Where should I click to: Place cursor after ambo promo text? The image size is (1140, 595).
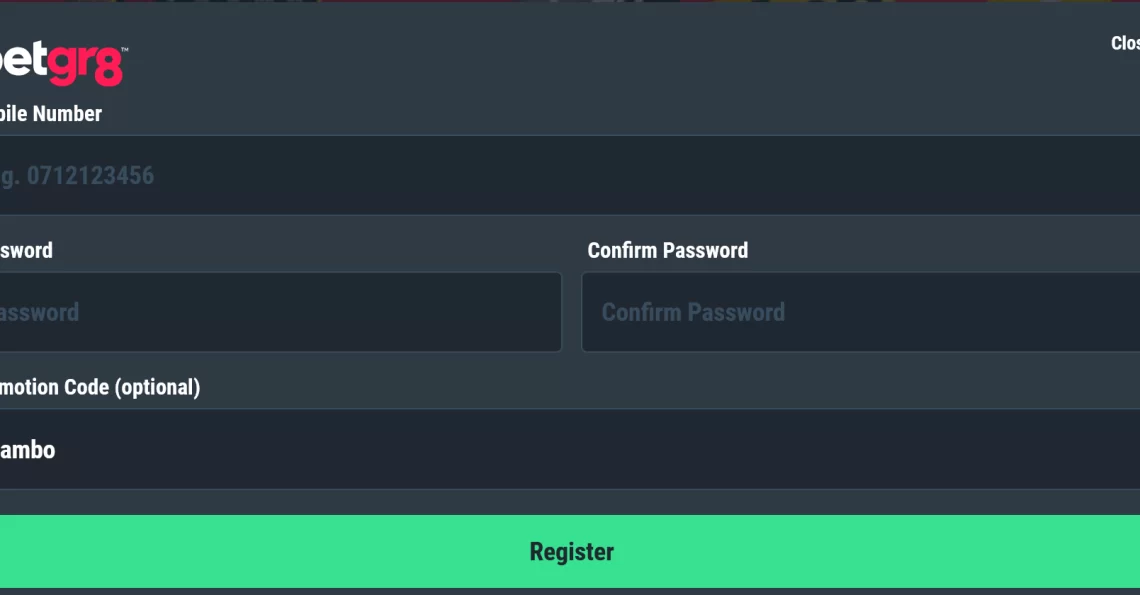pyautogui.click(x=57, y=450)
